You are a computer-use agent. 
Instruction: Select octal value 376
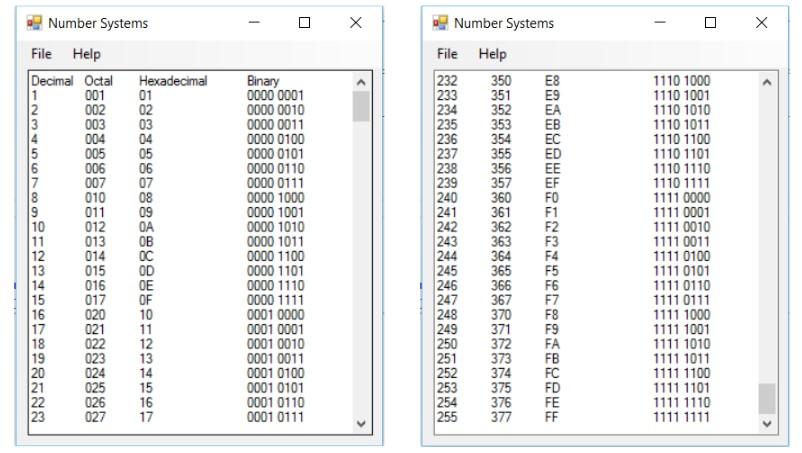501,402
